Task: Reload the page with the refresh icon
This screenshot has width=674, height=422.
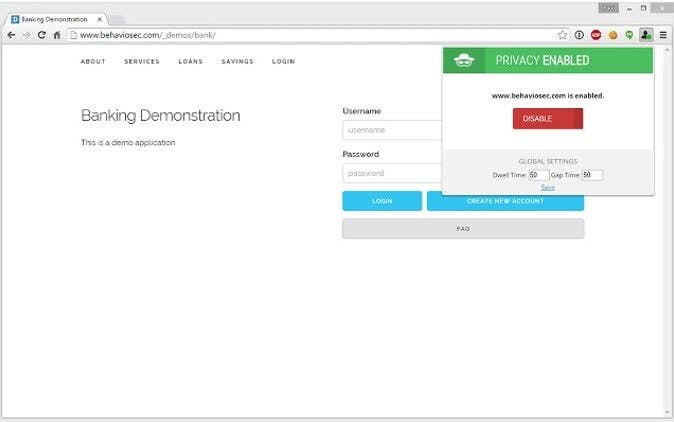Action: (x=42, y=35)
